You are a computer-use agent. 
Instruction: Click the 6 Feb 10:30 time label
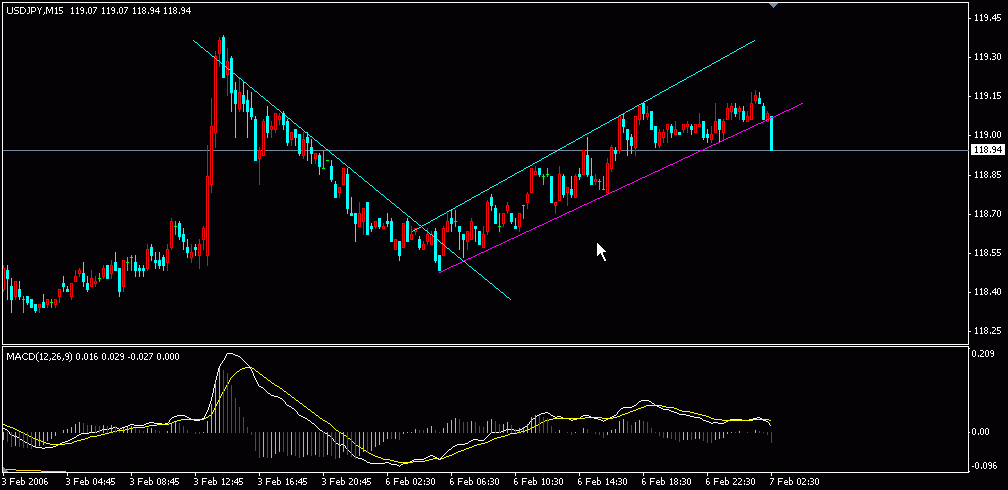539,481
